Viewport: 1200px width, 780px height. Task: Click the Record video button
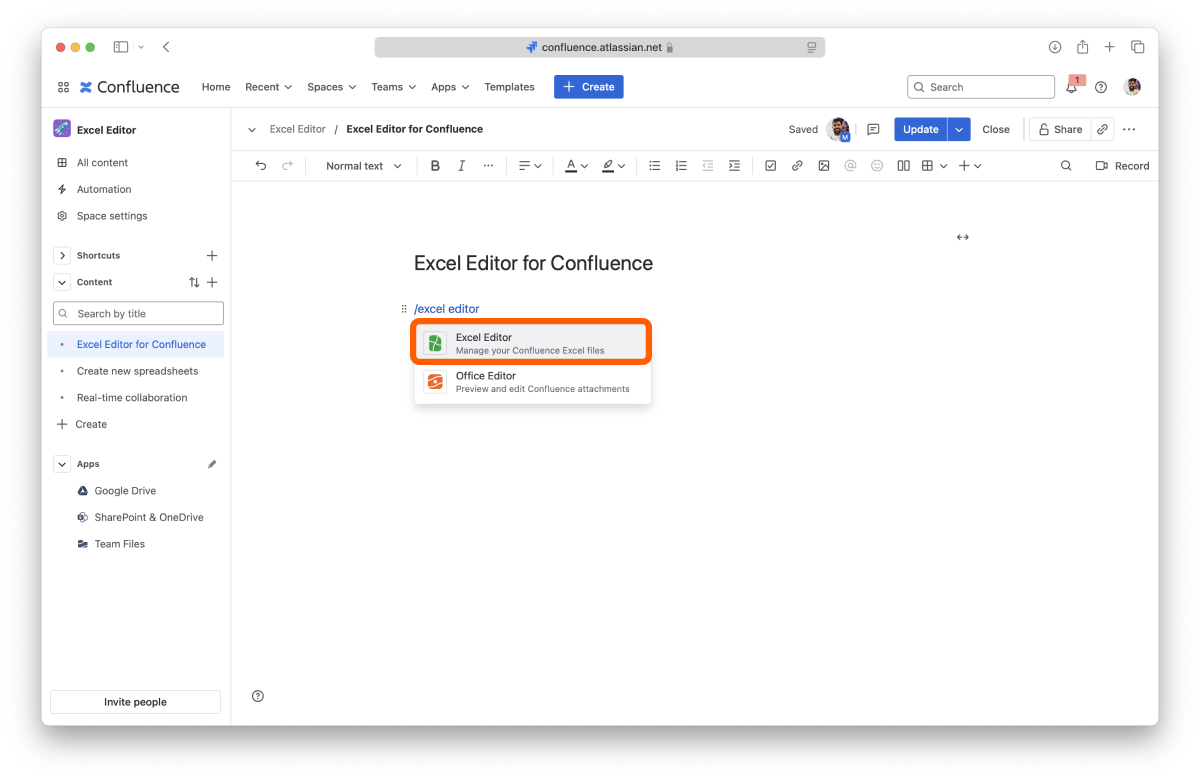point(1122,166)
